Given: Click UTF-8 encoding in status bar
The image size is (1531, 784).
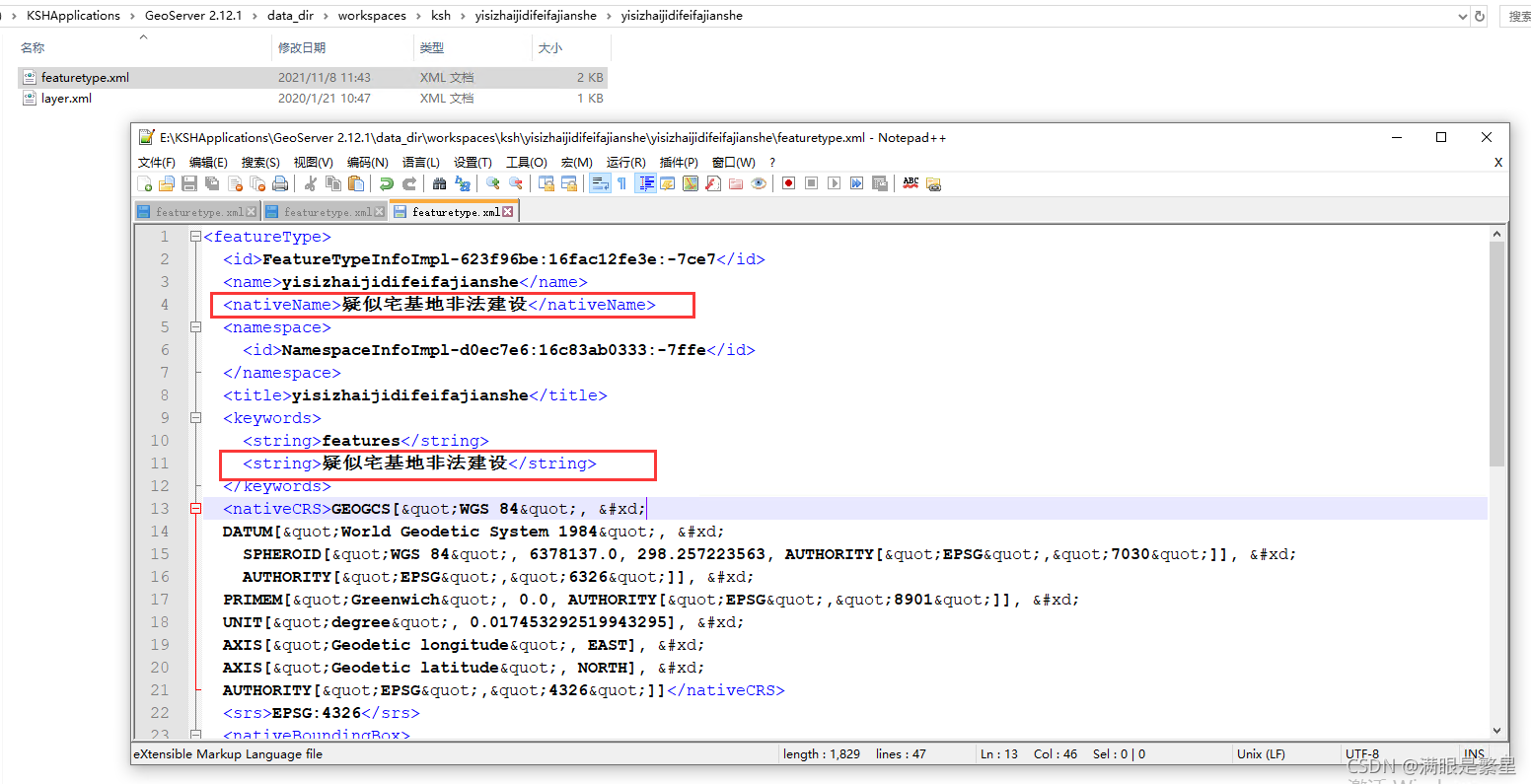Looking at the screenshot, I should click(1362, 754).
